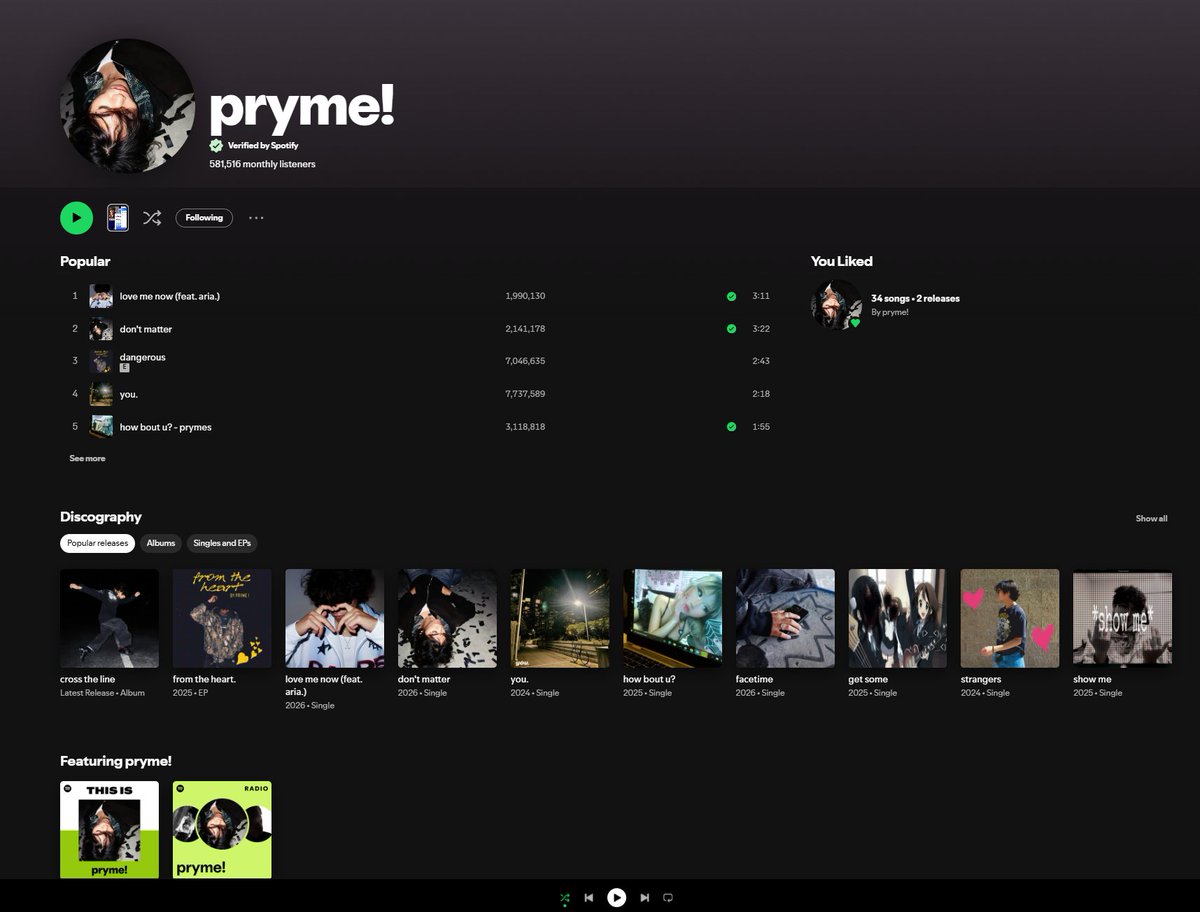Expand popular tracks with See more

pos(87,458)
